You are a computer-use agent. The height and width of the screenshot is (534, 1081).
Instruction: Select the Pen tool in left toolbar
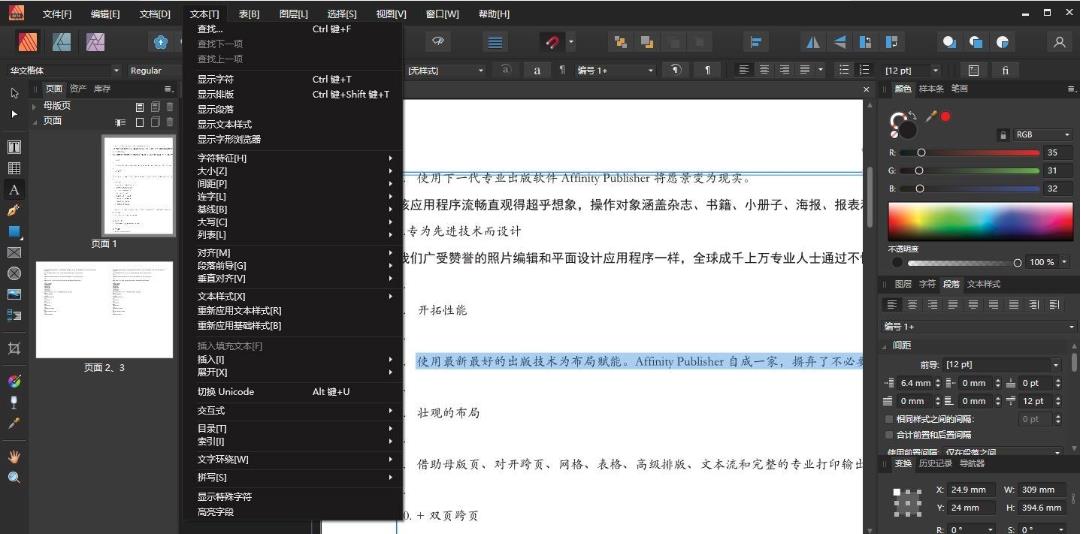[x=14, y=211]
